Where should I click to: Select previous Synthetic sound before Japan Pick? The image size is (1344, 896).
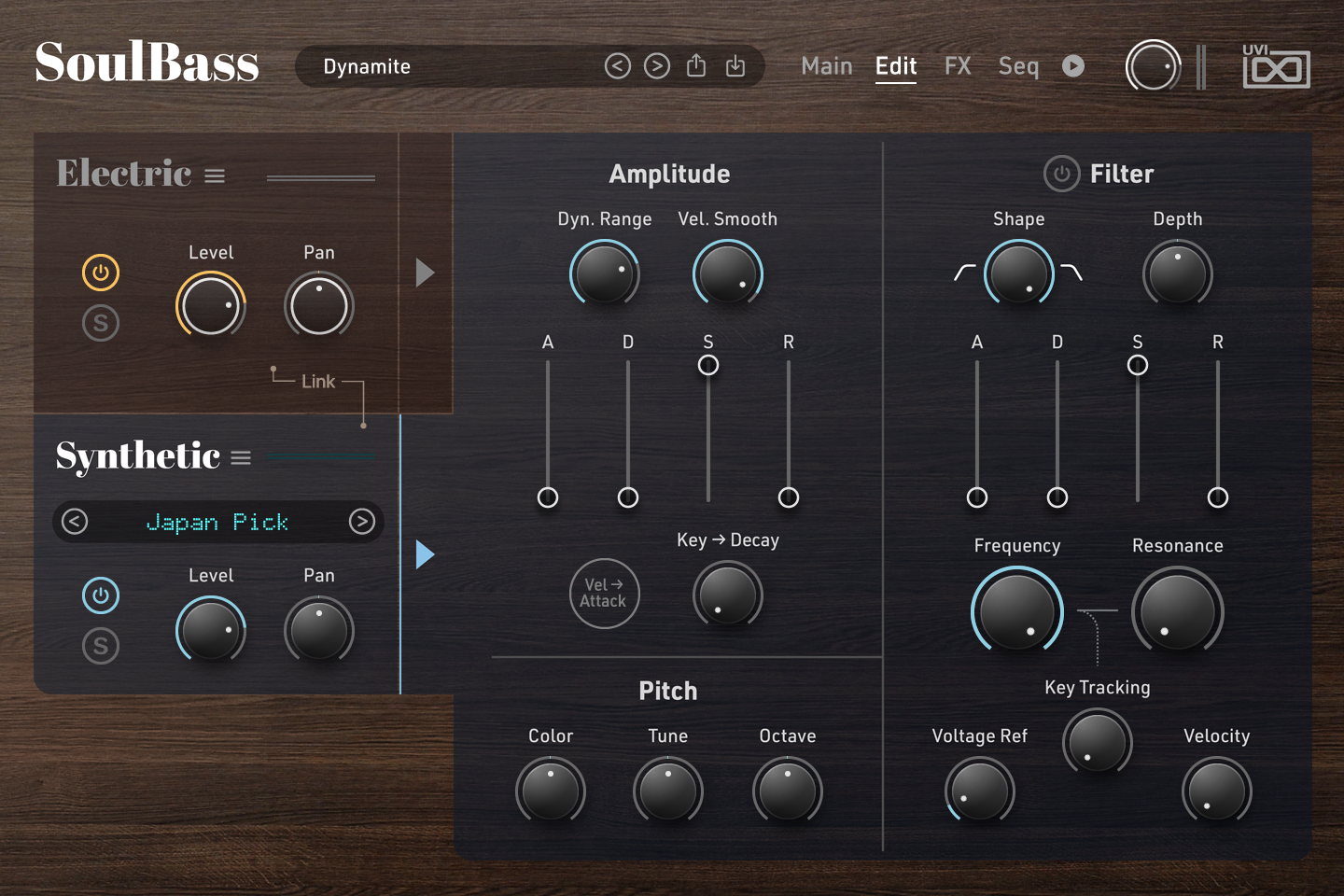(x=75, y=522)
